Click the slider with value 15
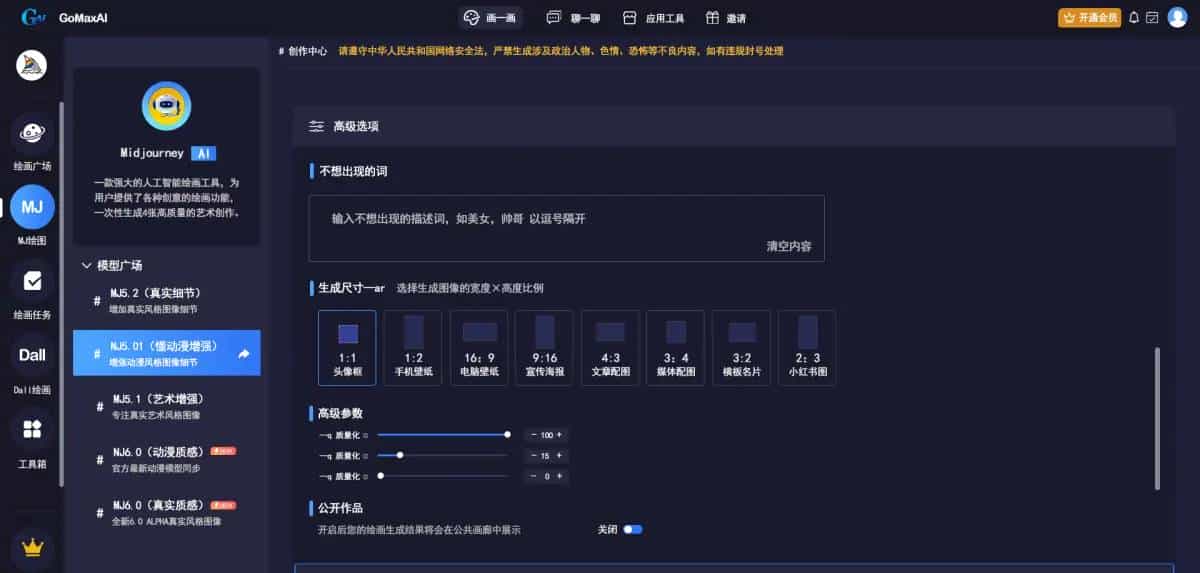The image size is (1200, 573). [443, 455]
